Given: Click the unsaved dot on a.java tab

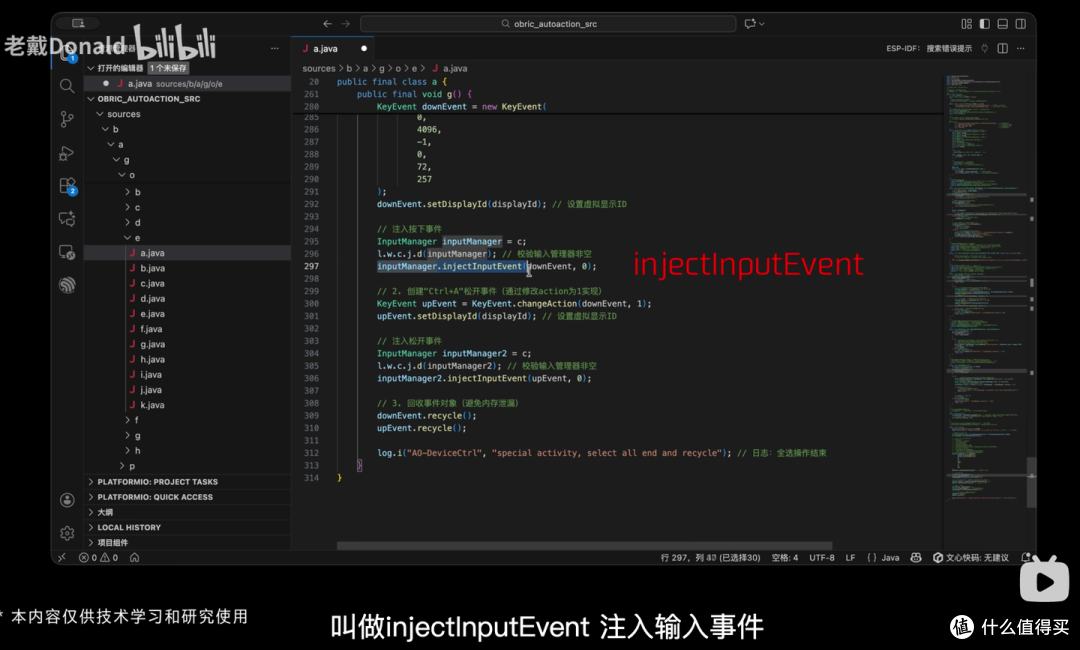Looking at the screenshot, I should (x=364, y=48).
